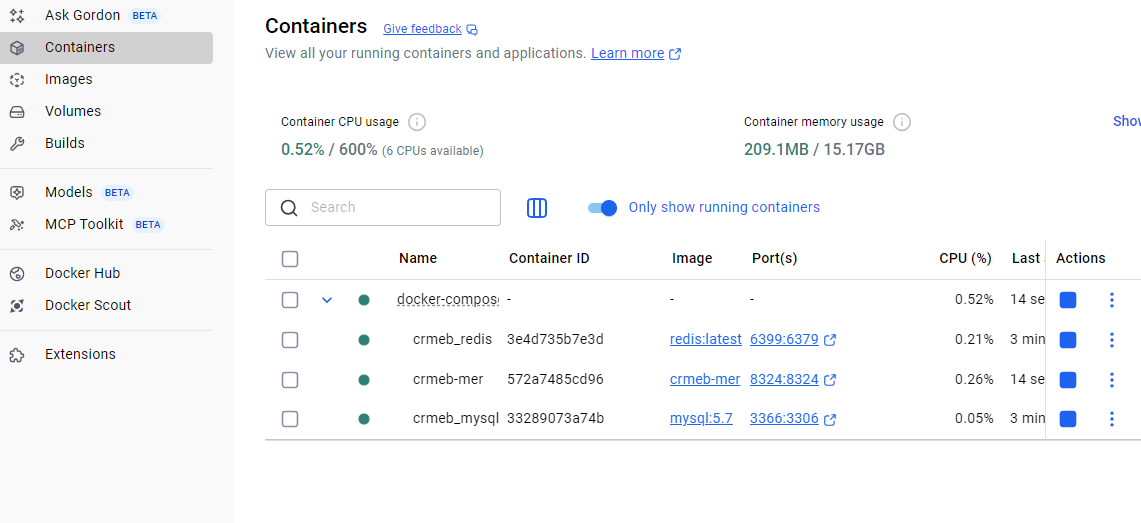The height and width of the screenshot is (523, 1141).
Task: Open more actions for crmeb-mer
Action: [x=1111, y=380]
